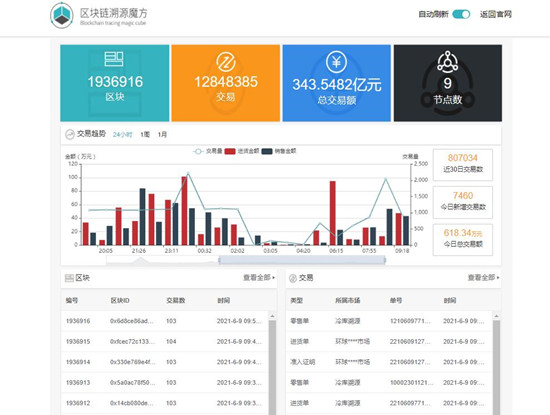Screen dimensions: 550x415
Task: Open the 返回官网 link
Action: point(496,14)
